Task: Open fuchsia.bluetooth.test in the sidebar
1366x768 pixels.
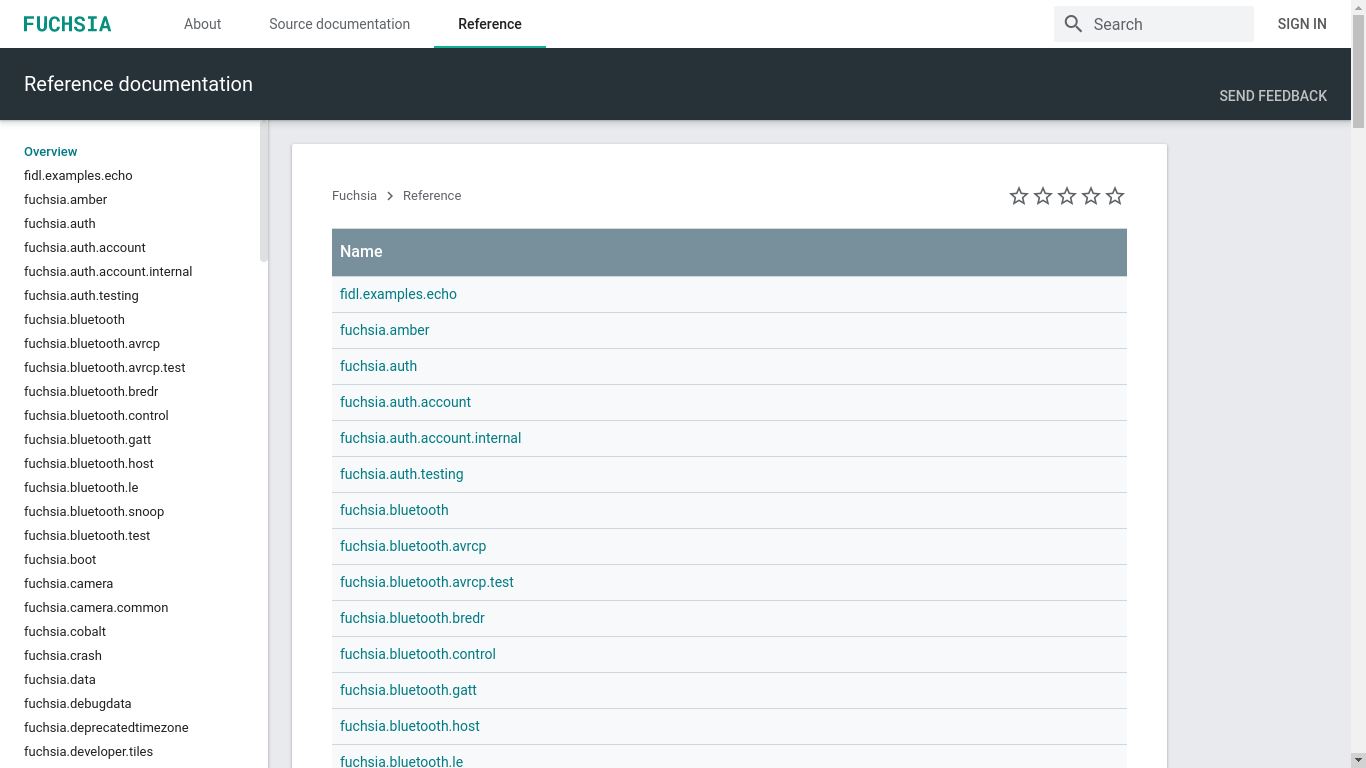Action: pos(87,536)
